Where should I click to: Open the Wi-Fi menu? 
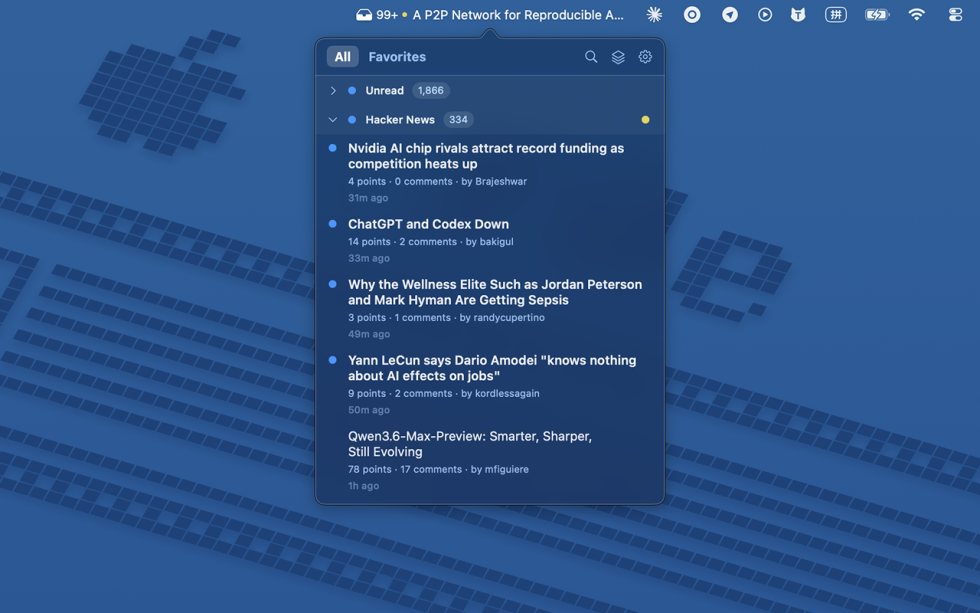[x=916, y=15]
